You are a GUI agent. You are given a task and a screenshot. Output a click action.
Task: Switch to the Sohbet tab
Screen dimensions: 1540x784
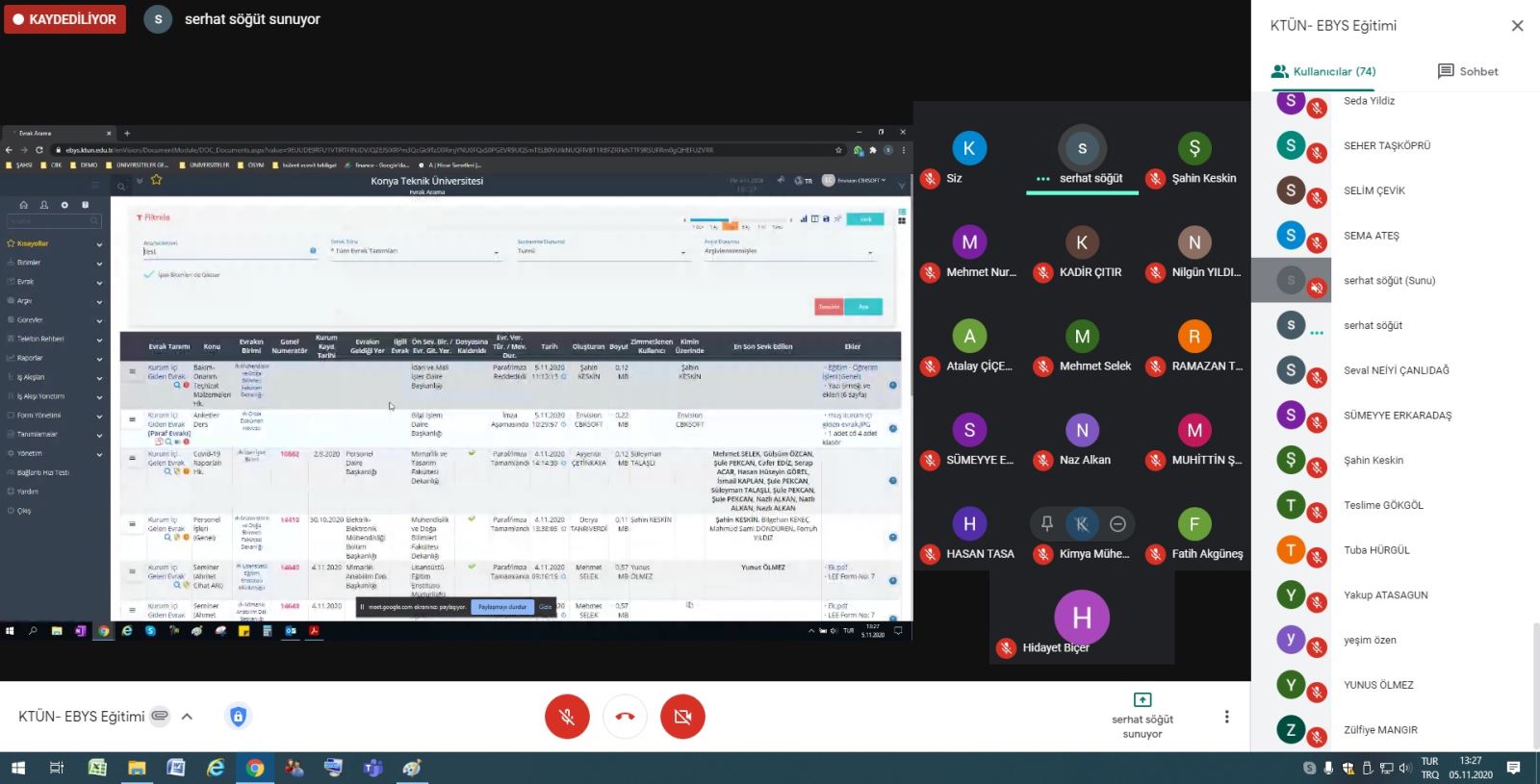(x=1467, y=71)
